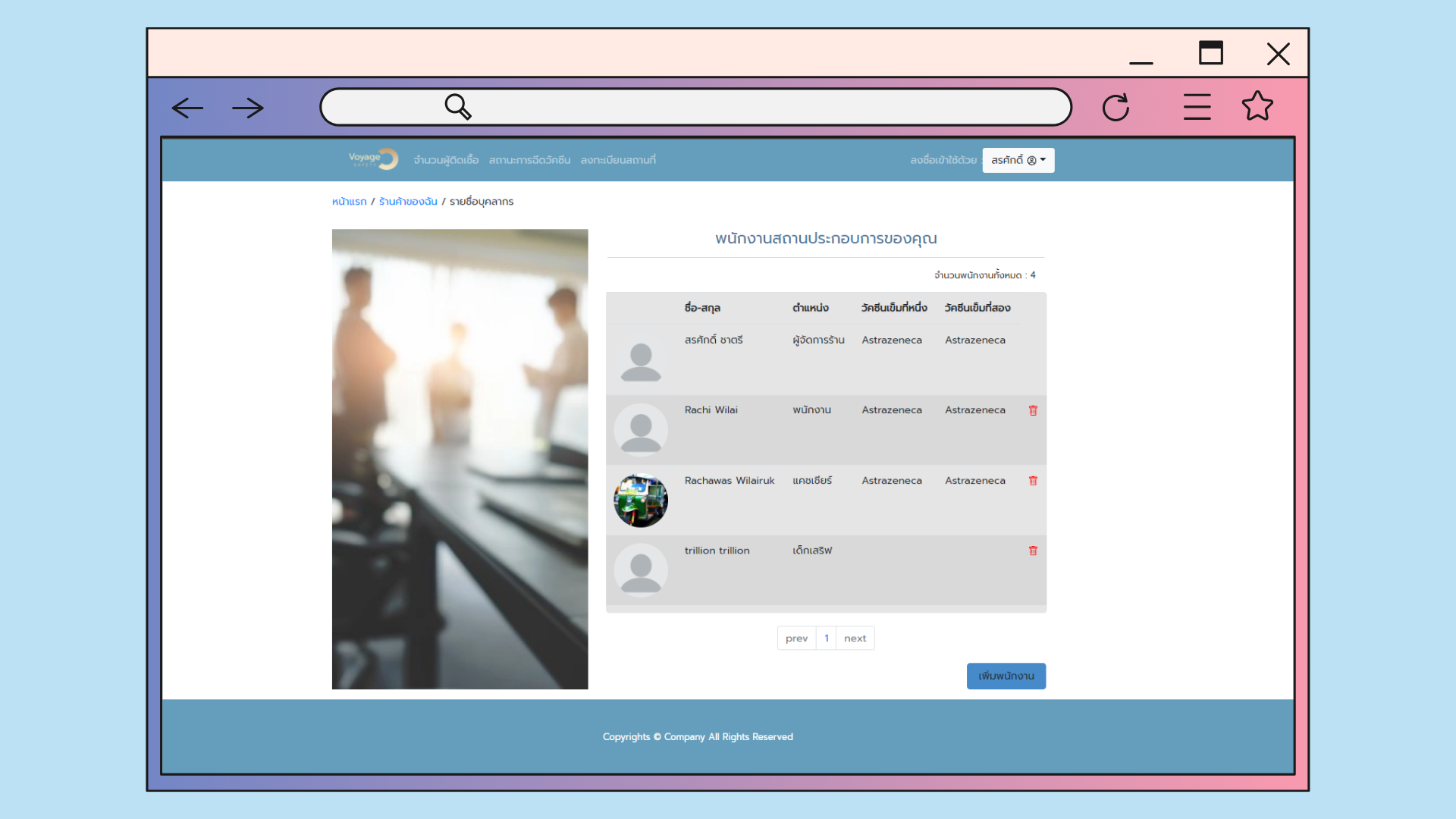Click the ผู้จัดการร้าน position cell
The height and width of the screenshot is (819, 1456).
pos(819,340)
